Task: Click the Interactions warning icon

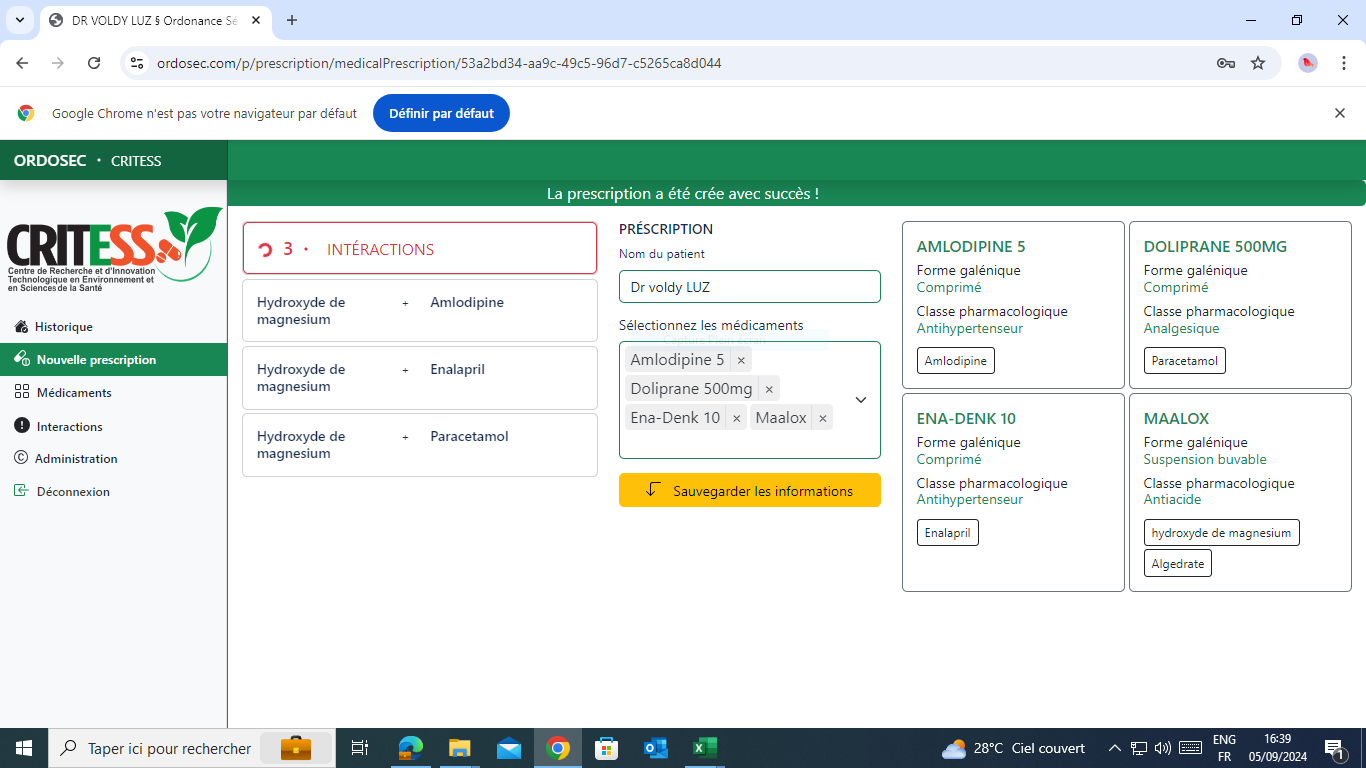Action: (22, 425)
